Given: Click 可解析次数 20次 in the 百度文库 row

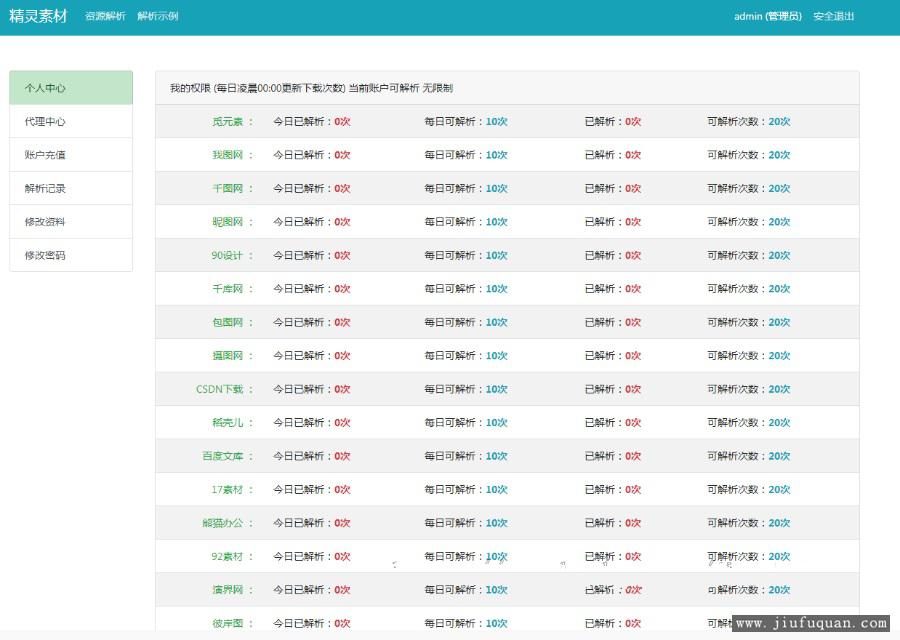Looking at the screenshot, I should 748,456.
